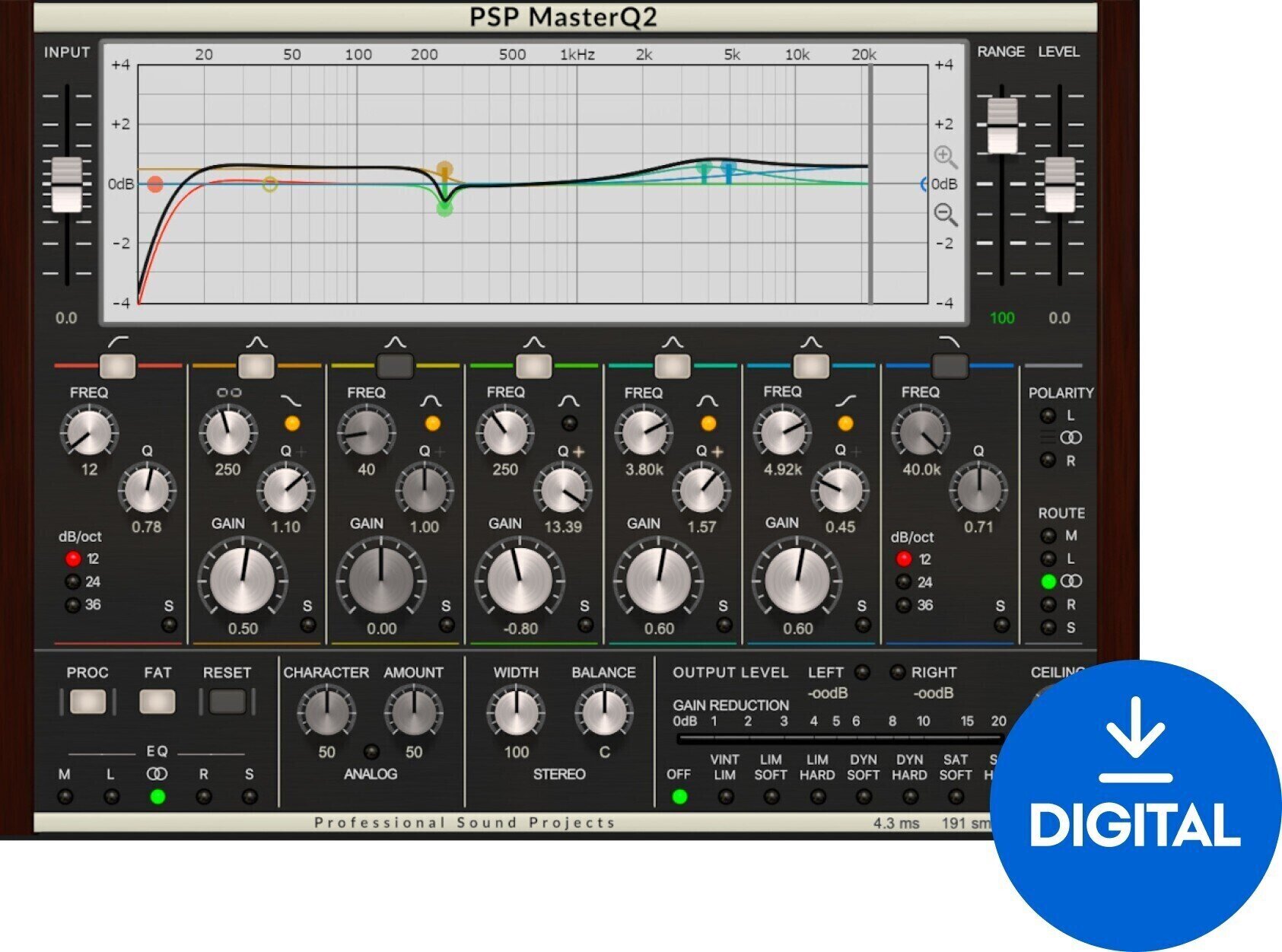The height and width of the screenshot is (952, 1282).
Task: Click the bell shape LED on teal band
Action: pyautogui.click(x=708, y=423)
